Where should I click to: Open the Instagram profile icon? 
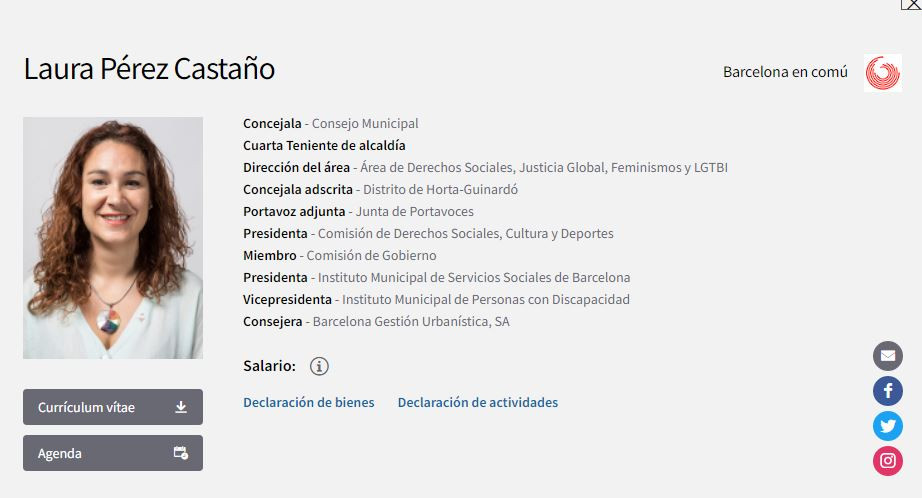tap(887, 460)
